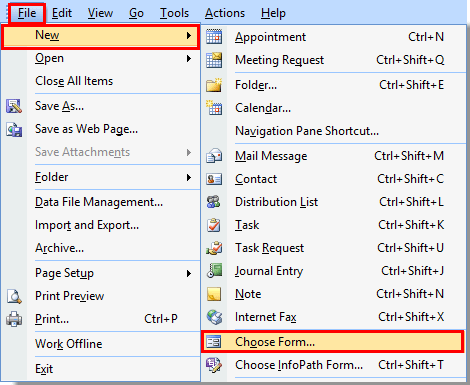
Task: Choose Journal Entry label
Action: tap(269, 271)
